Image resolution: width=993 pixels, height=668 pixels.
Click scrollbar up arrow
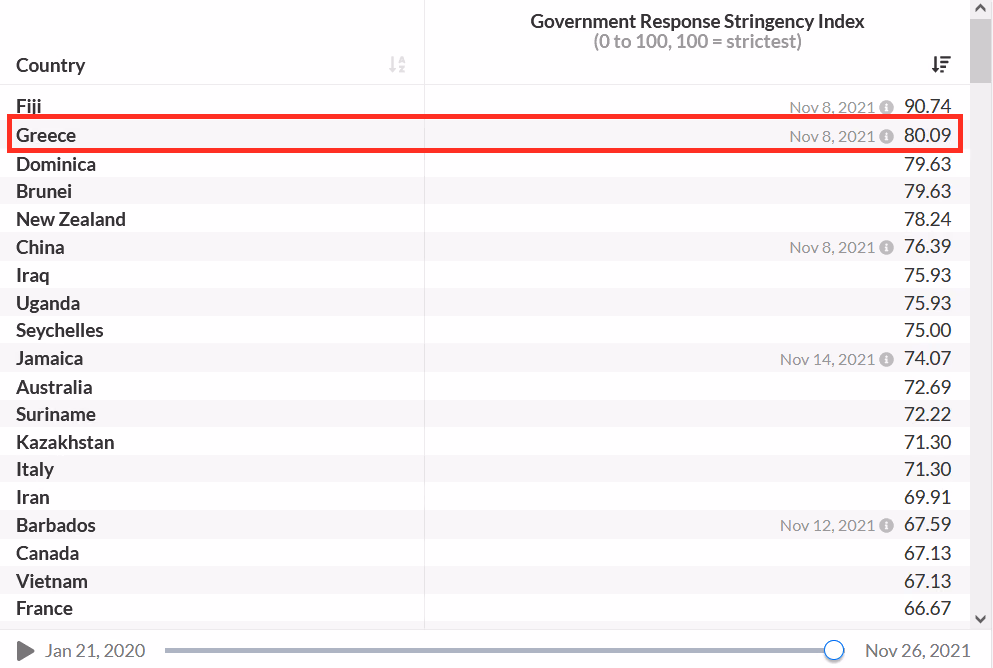[x=981, y=8]
